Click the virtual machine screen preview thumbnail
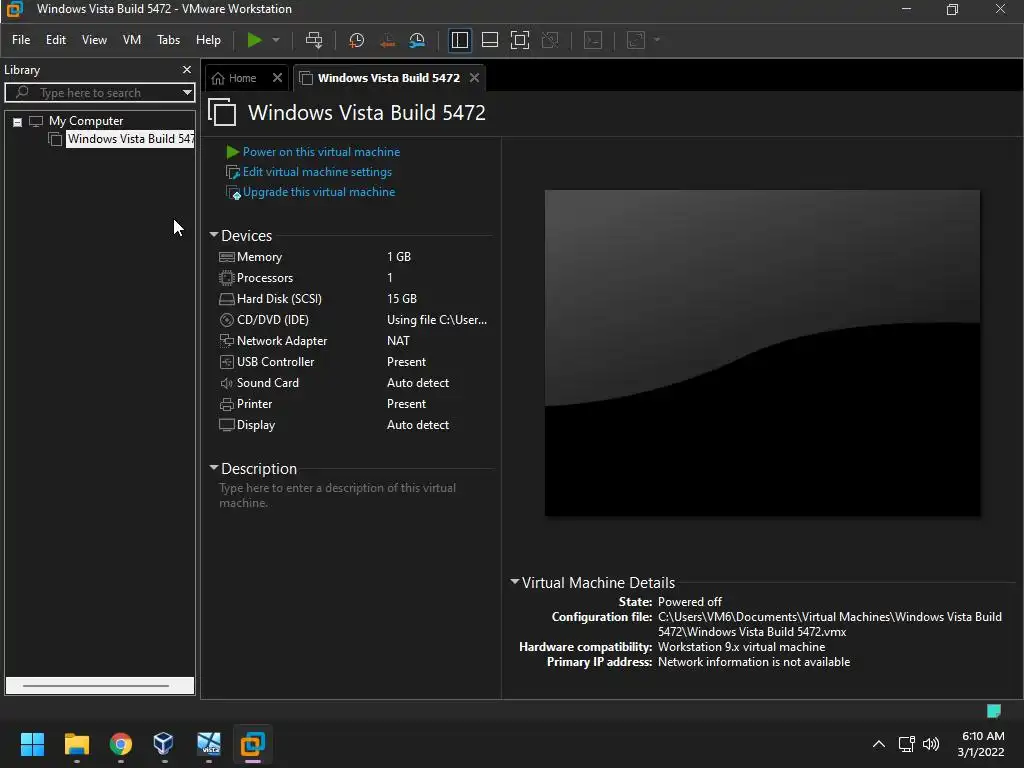This screenshot has height=768, width=1024. pyautogui.click(x=762, y=353)
